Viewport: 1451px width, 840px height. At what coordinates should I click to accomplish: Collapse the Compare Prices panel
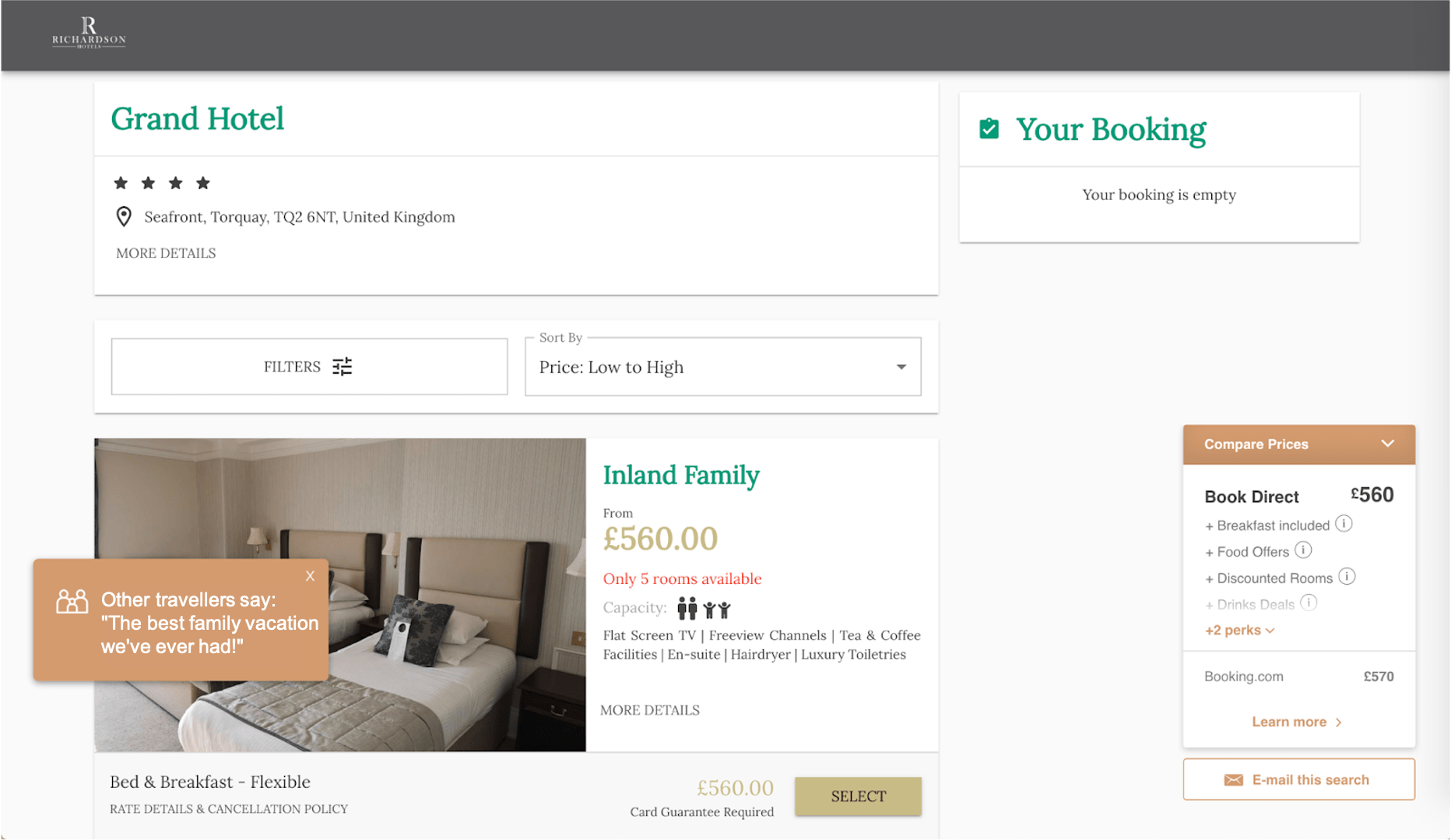coord(1387,444)
